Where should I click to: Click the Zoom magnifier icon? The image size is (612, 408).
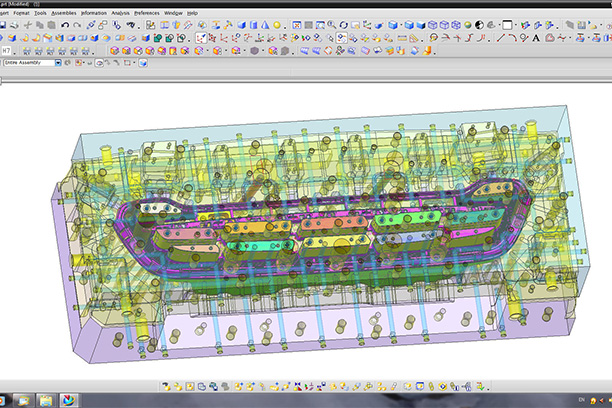pyautogui.click(x=331, y=24)
